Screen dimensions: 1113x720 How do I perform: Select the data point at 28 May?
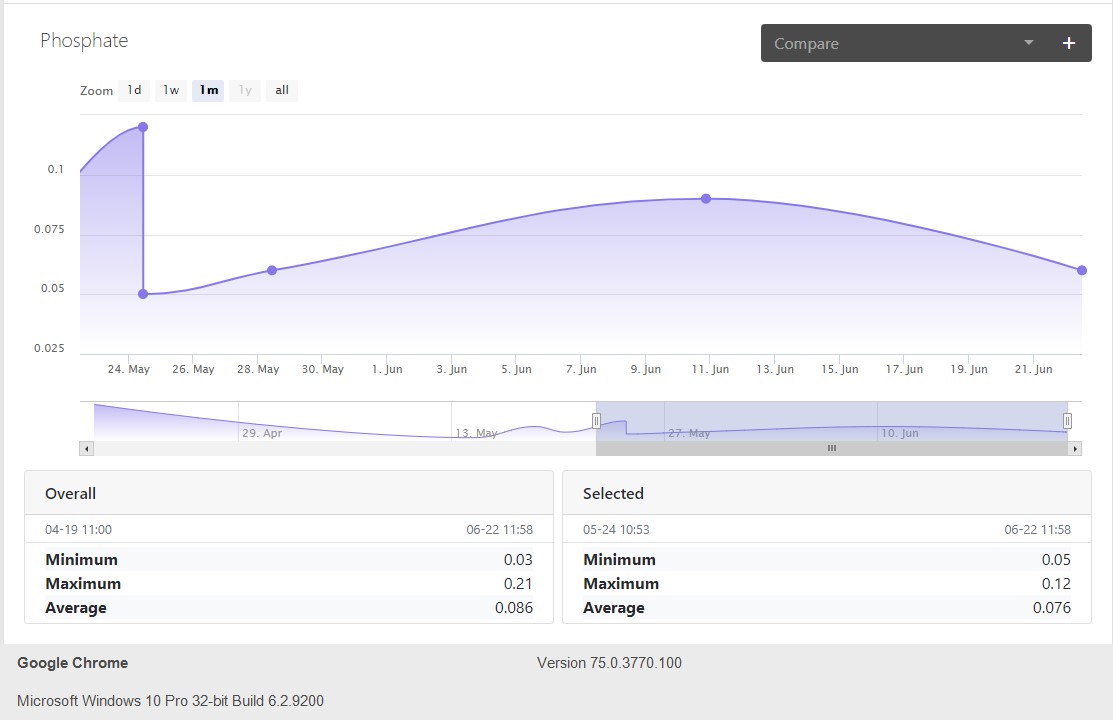click(272, 271)
